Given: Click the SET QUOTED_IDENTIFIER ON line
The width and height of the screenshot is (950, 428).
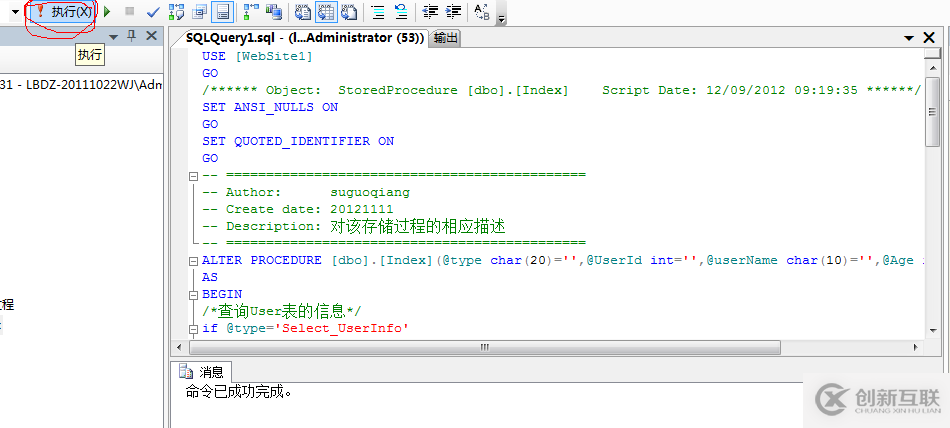Looking at the screenshot, I should [298, 141].
